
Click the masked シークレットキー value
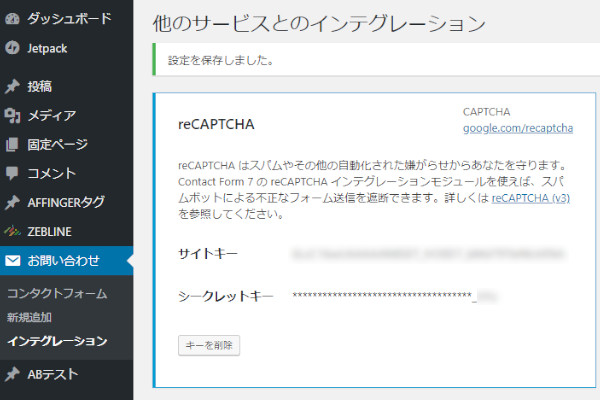394,296
